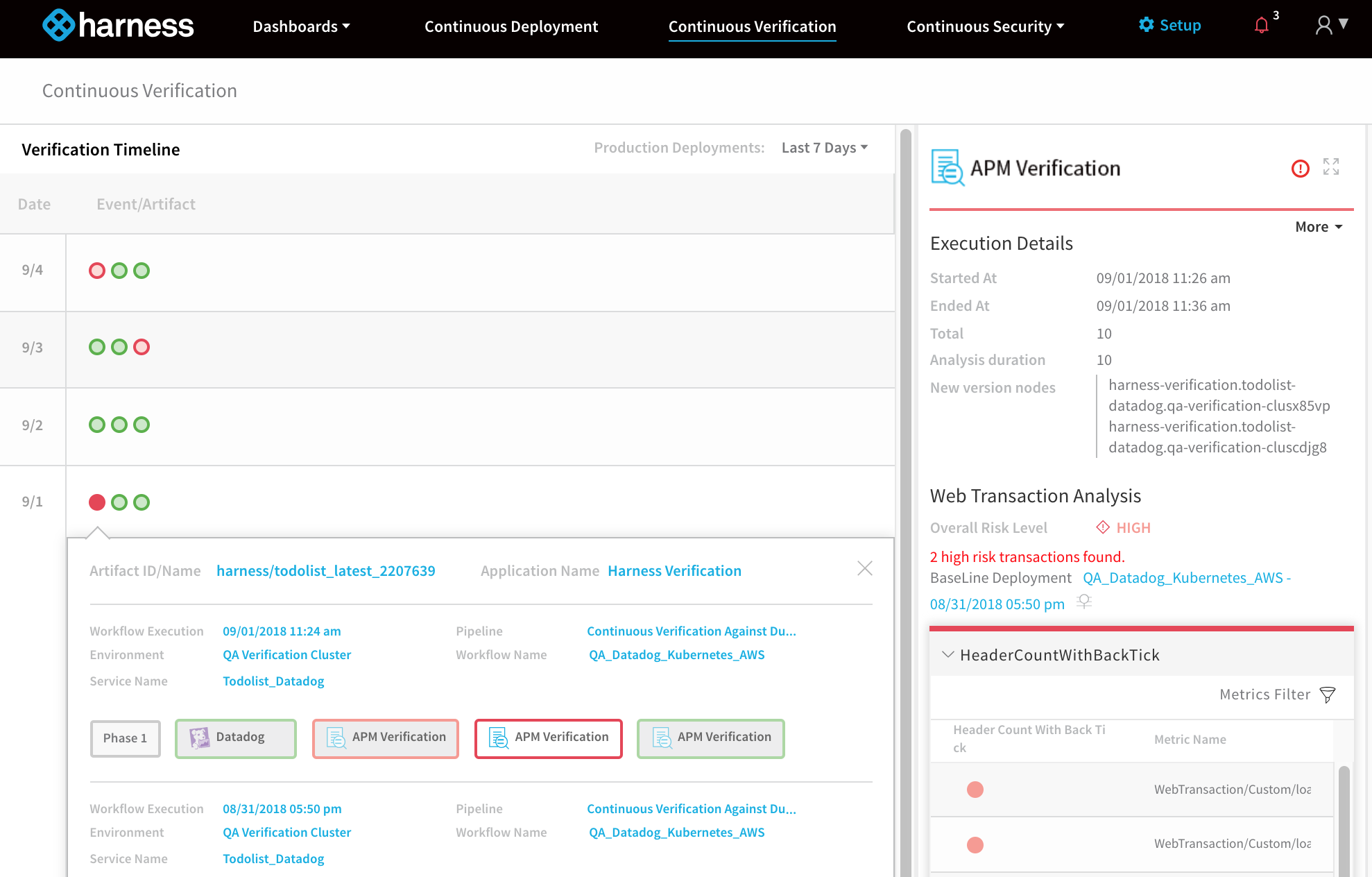
Task: Click the Phase 1 button
Action: click(x=126, y=739)
